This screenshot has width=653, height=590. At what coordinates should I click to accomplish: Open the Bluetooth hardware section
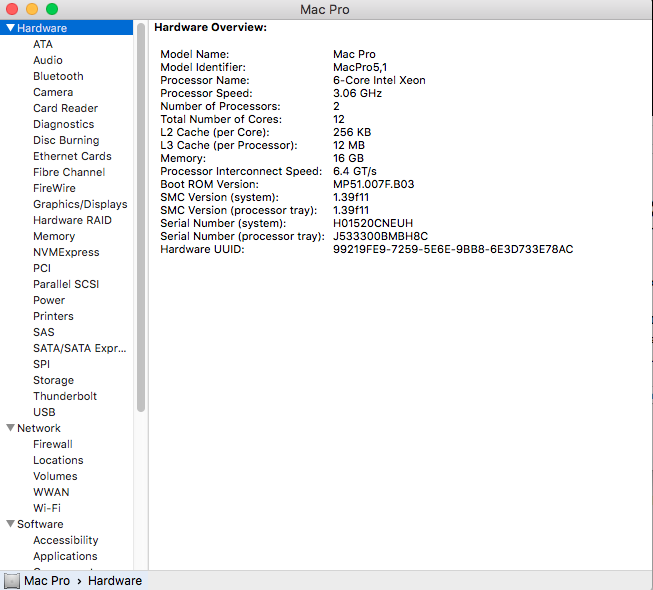(58, 76)
